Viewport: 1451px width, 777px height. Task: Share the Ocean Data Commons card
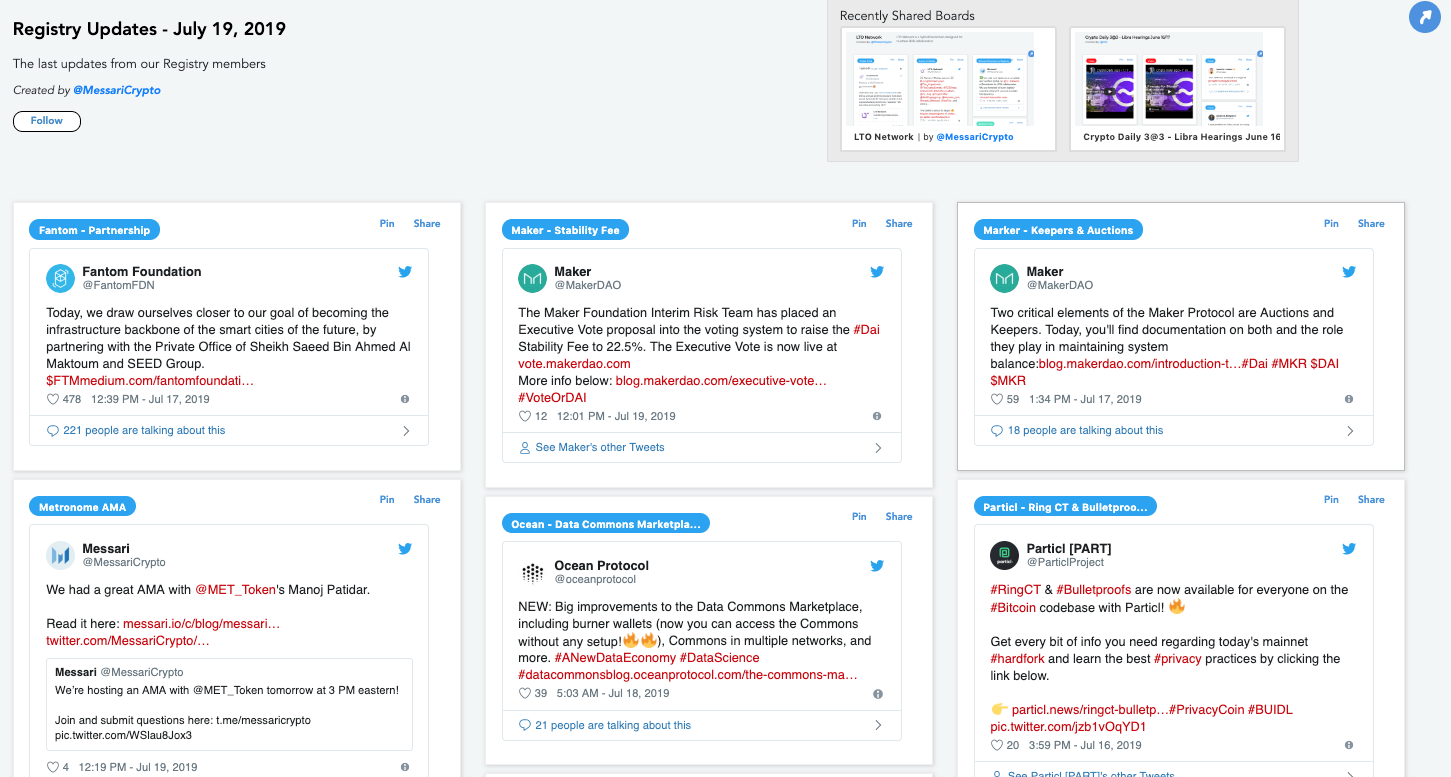pos(899,517)
